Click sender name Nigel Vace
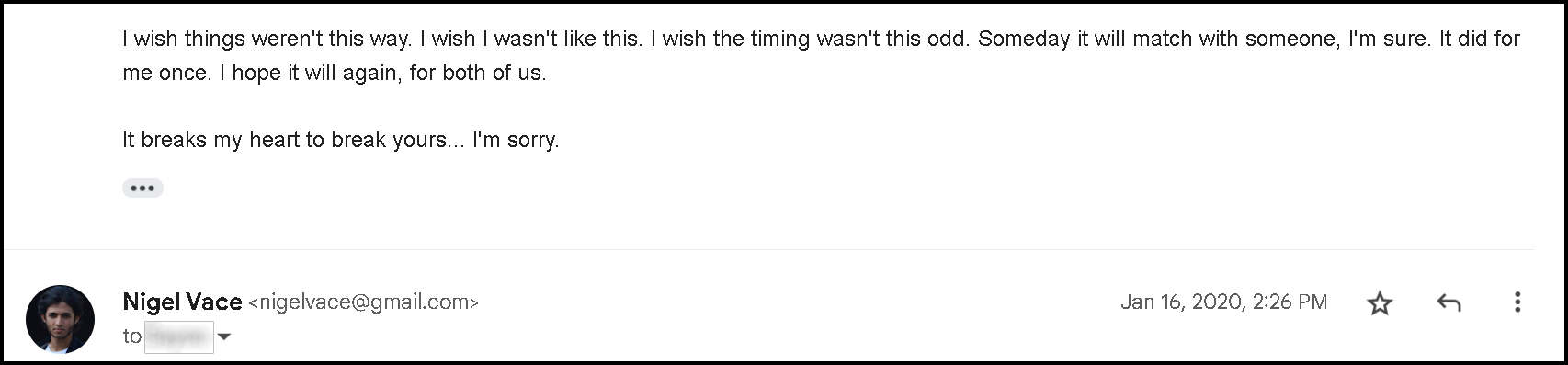 click(182, 302)
